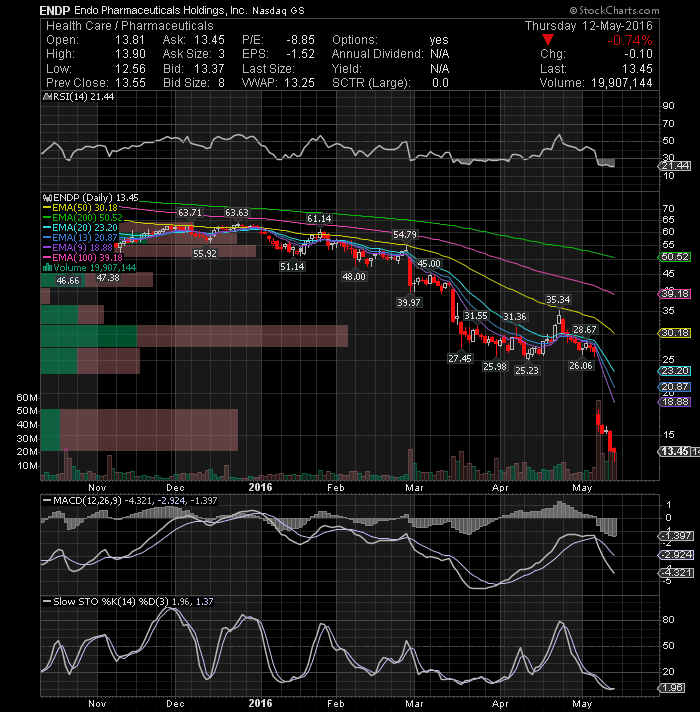
Task: Click the 63.71 price peak label
Action: coord(189,213)
